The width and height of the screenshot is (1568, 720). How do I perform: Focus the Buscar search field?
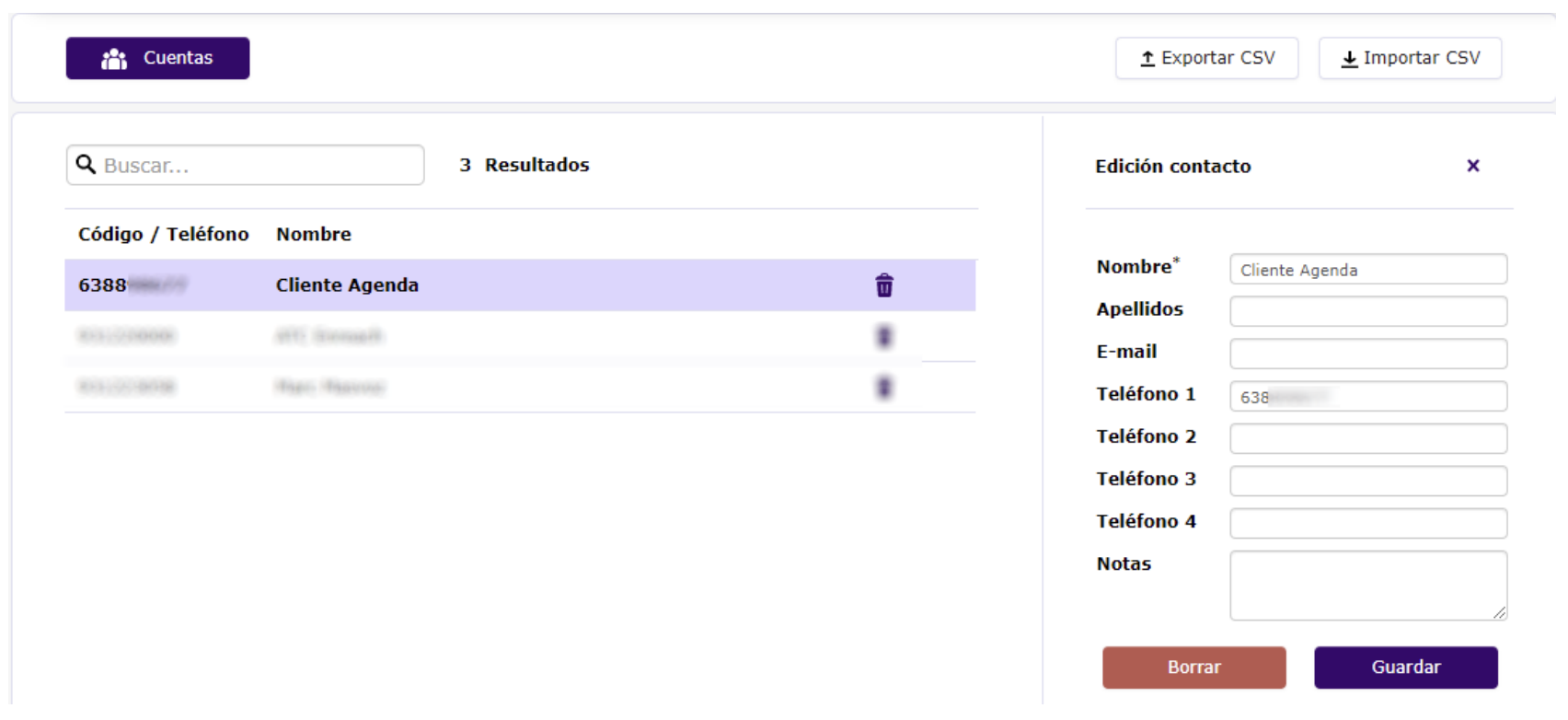point(258,166)
